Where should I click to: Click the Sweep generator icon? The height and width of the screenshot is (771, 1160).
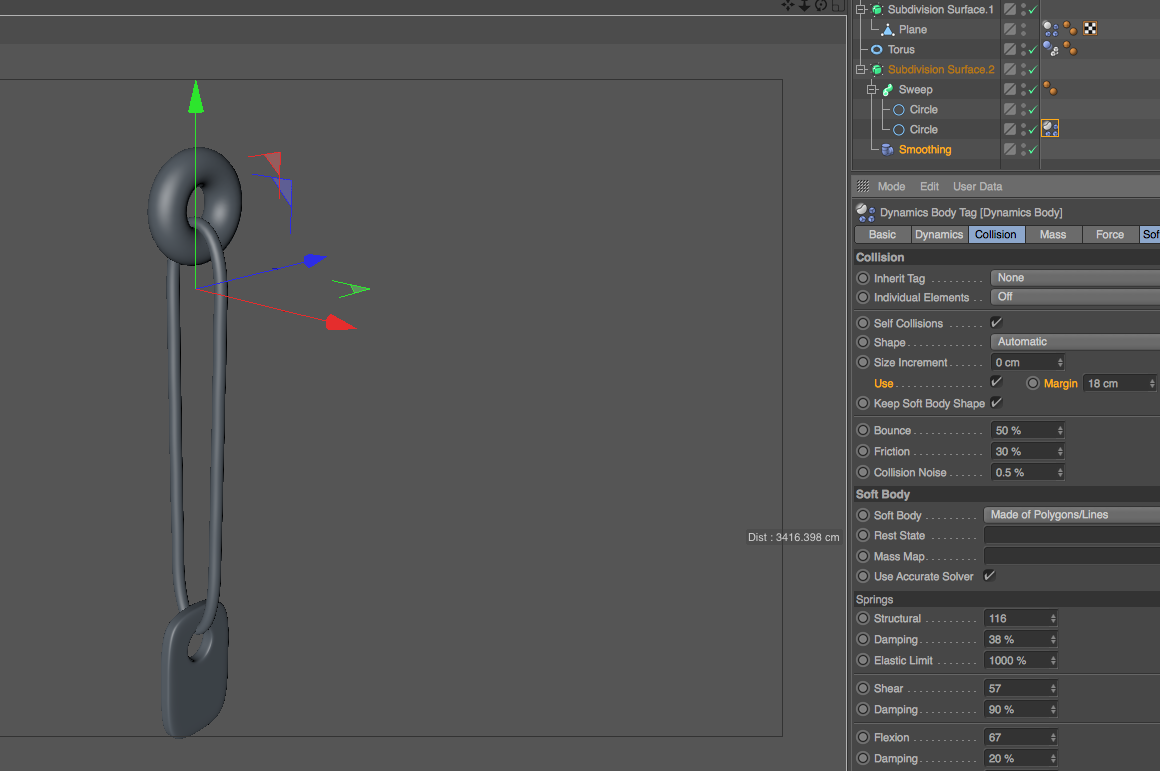pyautogui.click(x=885, y=89)
